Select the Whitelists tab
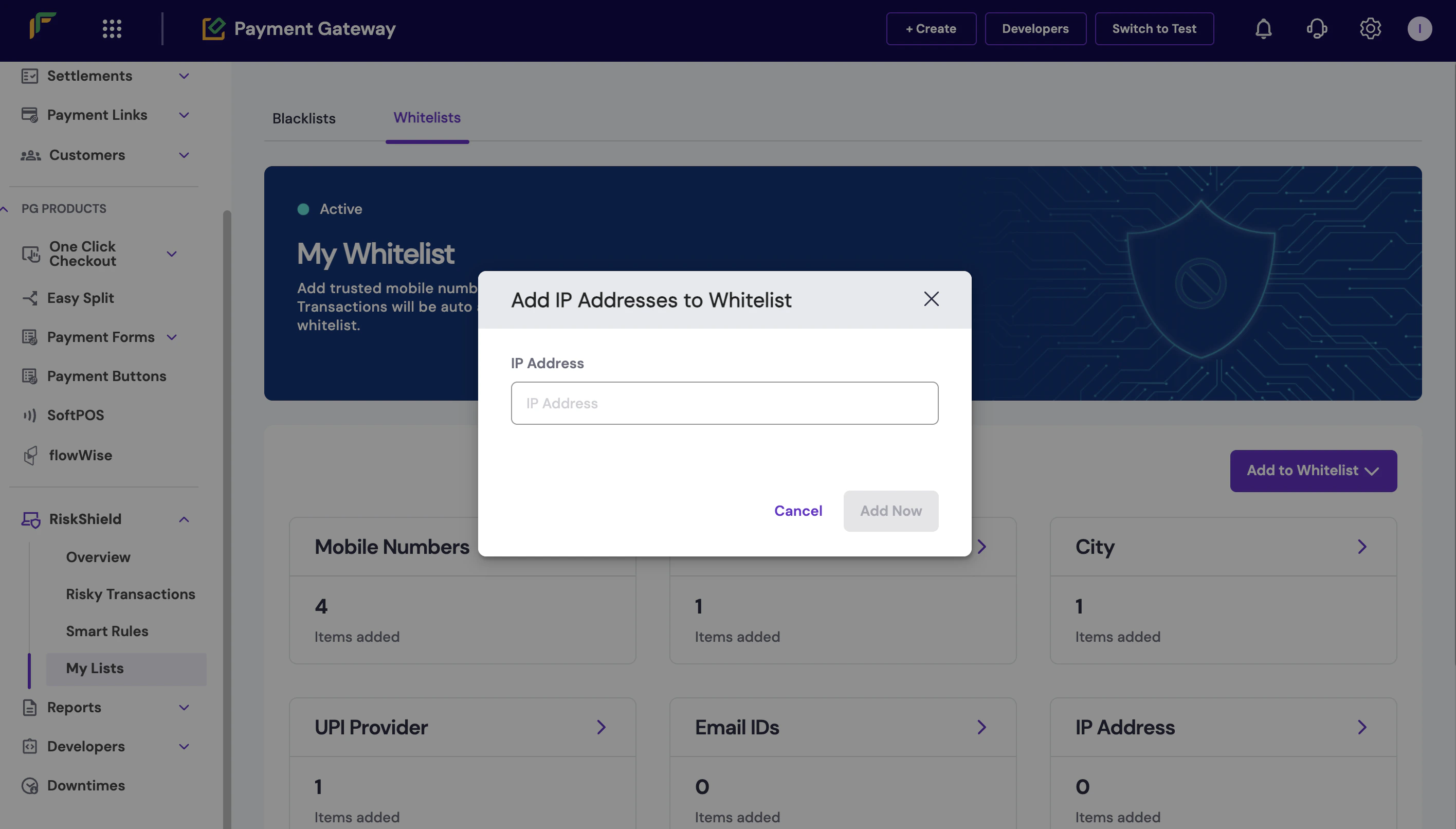 (427, 118)
